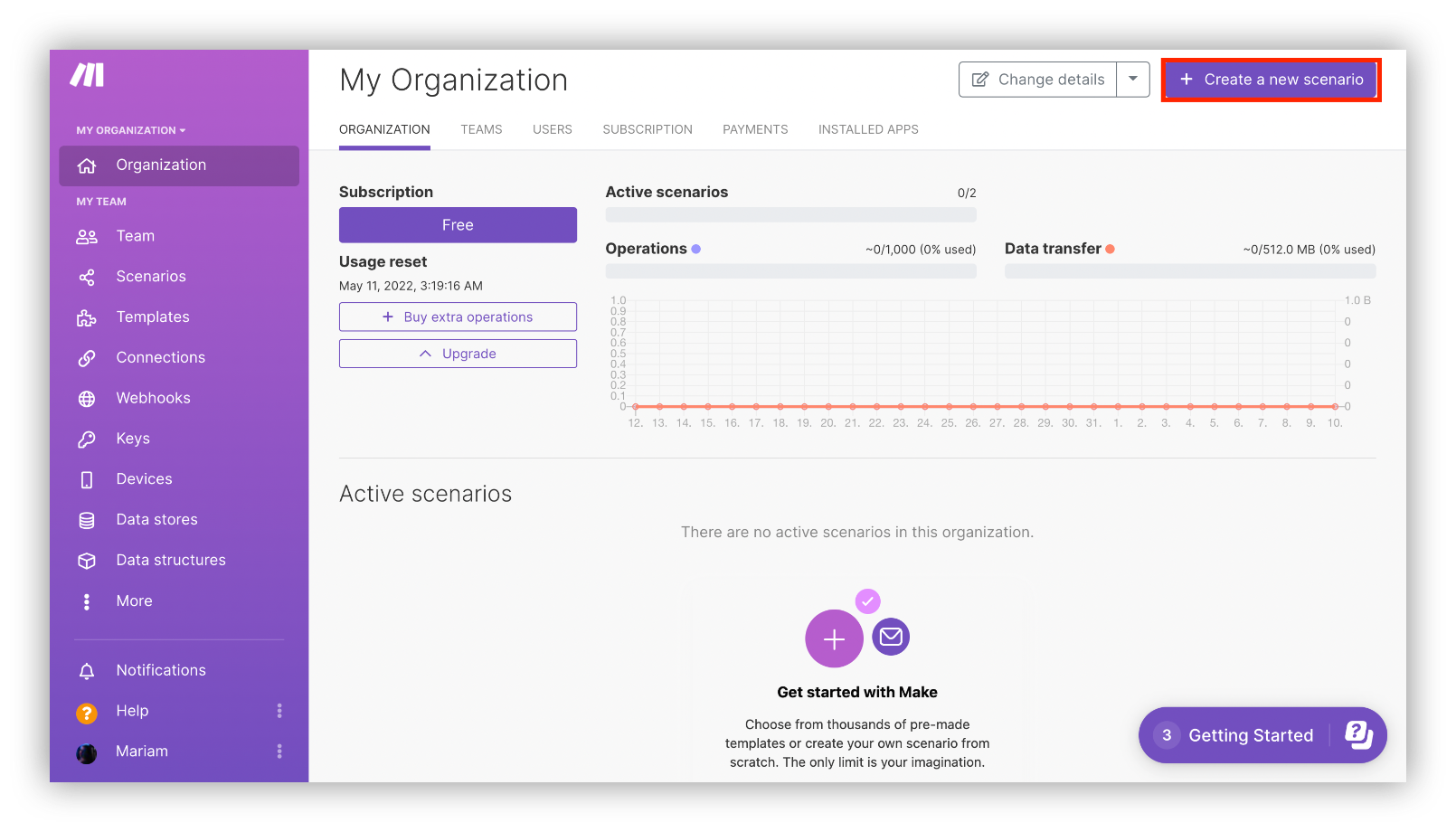
Task: Click the Upgrade button
Action: (458, 354)
